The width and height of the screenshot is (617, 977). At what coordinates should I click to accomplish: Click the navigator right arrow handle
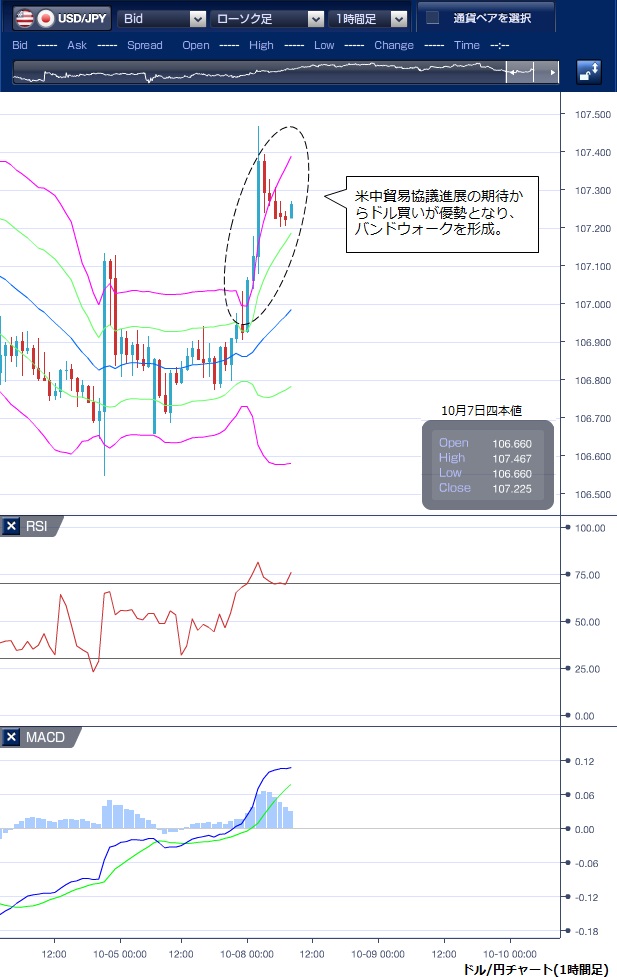(553, 72)
